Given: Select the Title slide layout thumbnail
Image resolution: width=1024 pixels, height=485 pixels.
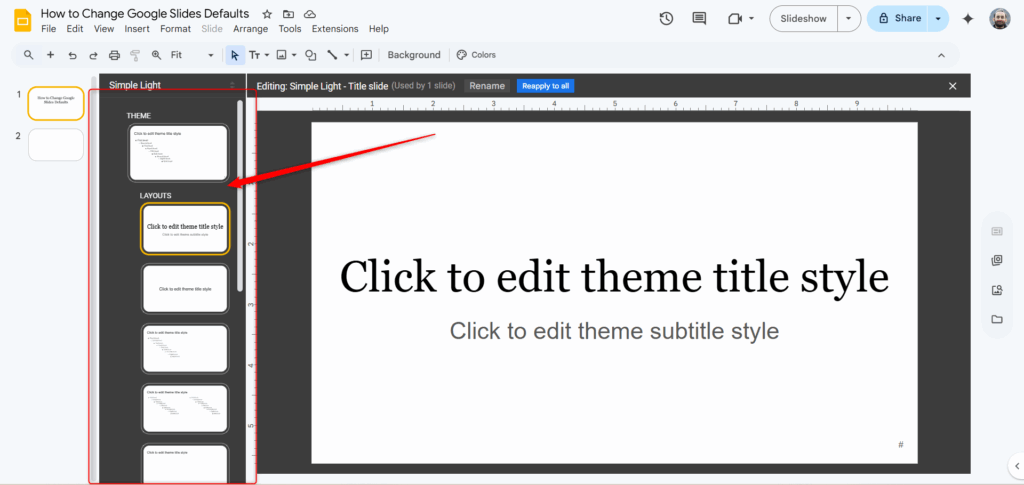Looking at the screenshot, I should [x=185, y=229].
